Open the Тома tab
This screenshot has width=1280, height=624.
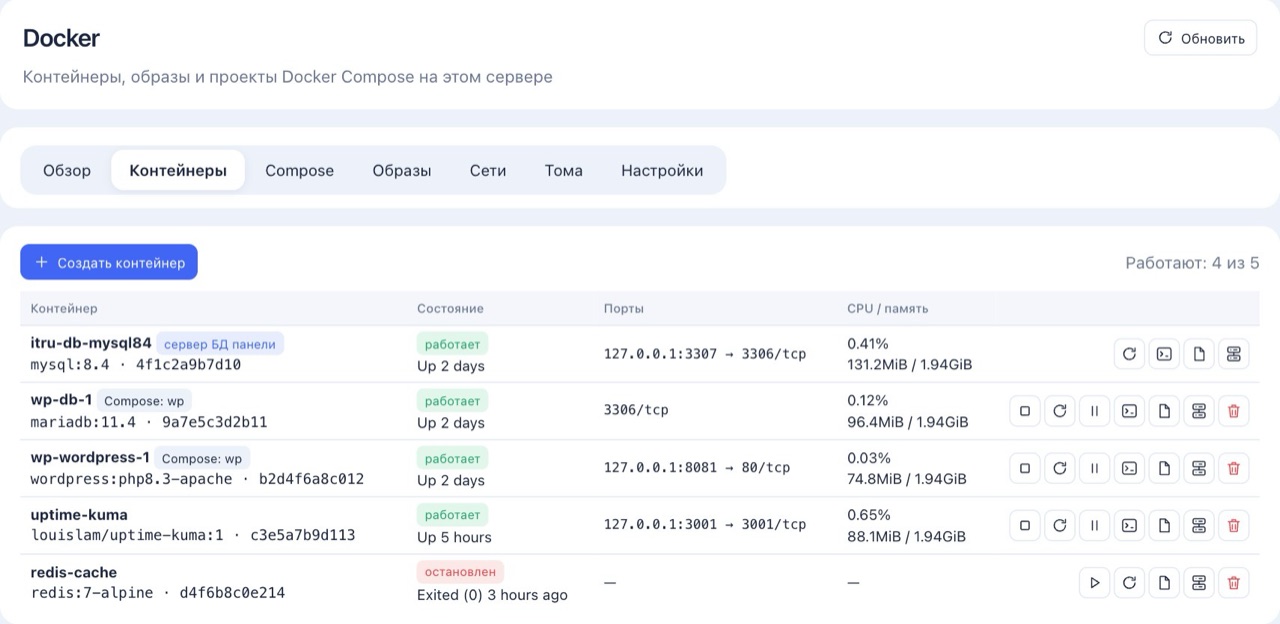pyautogui.click(x=564, y=170)
